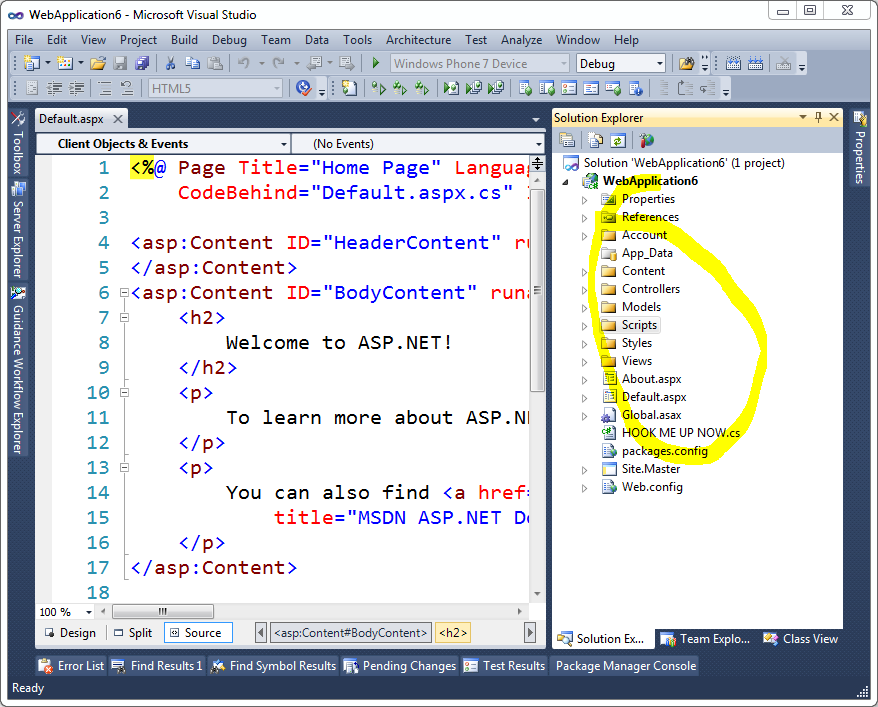Image resolution: width=878 pixels, height=707 pixels.
Task: Open the Guidance Workflow Explorer side panel
Action: tap(18, 370)
